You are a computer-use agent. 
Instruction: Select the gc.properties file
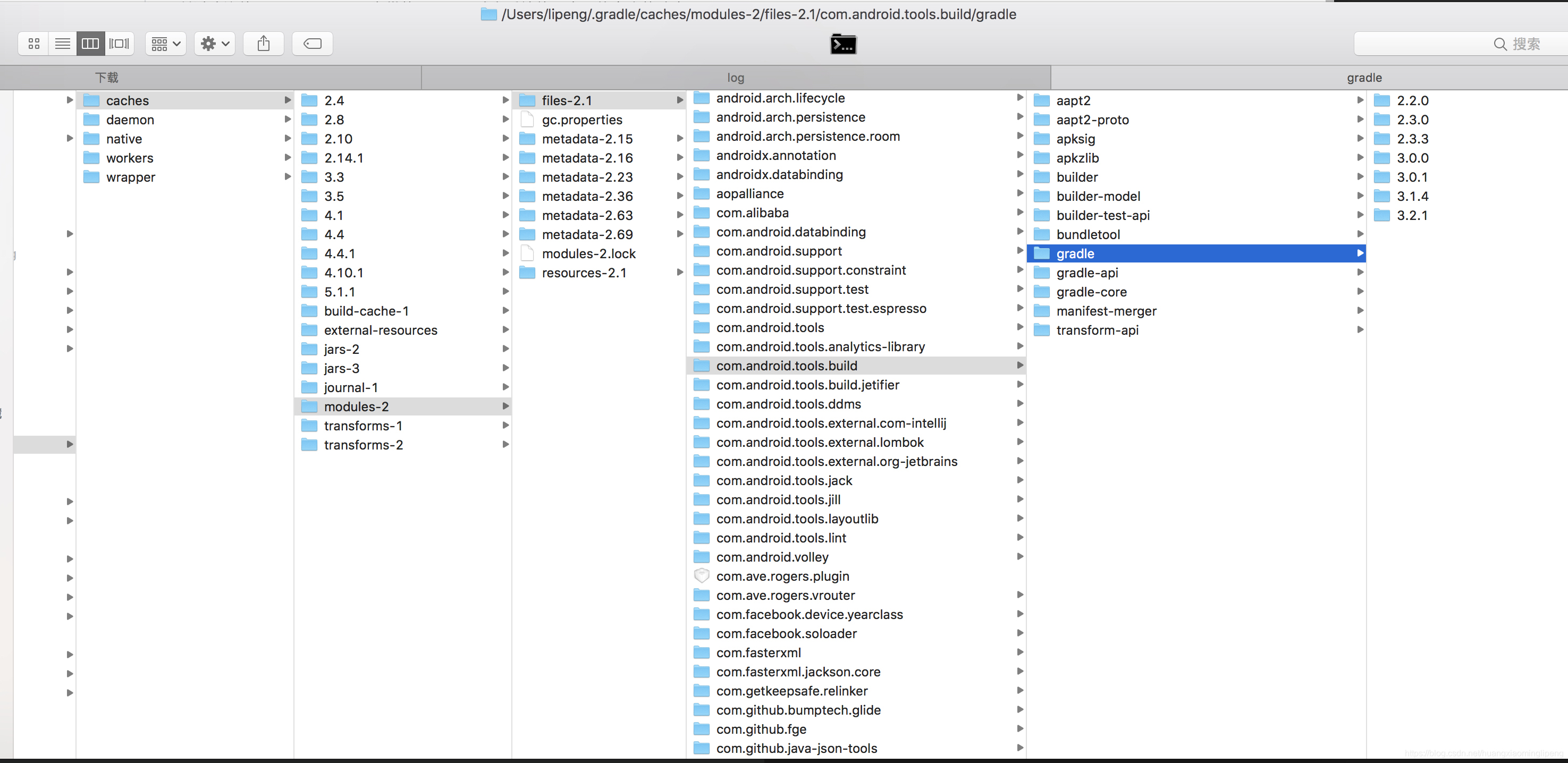[581, 120]
